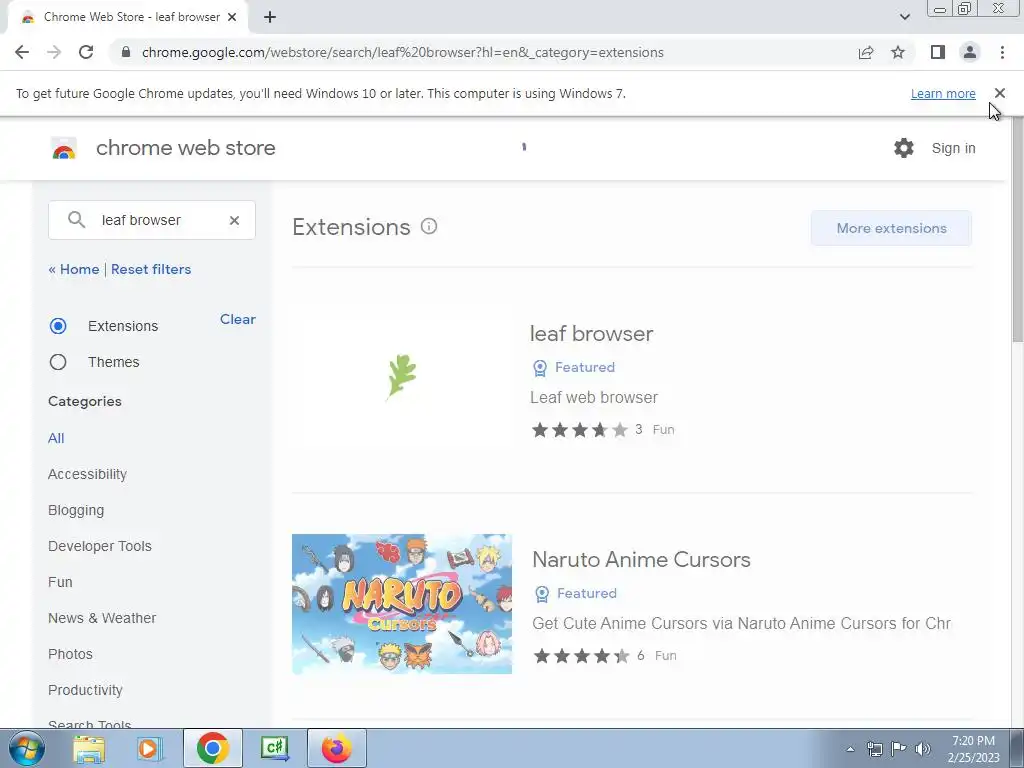Screen dimensions: 1024x768
Task: Filter by Photos category
Action: tap(71, 654)
